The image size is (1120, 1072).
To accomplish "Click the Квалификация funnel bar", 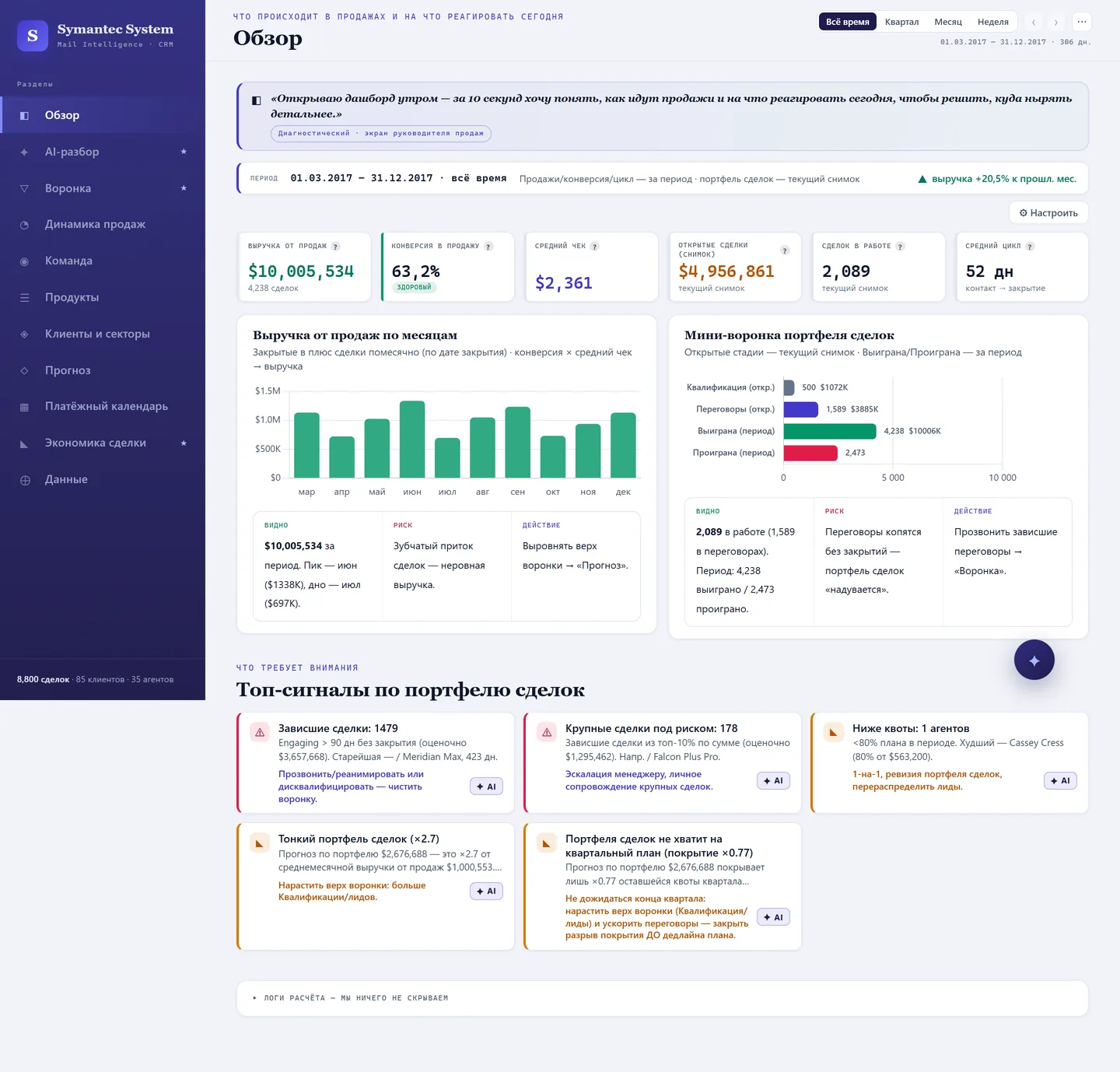I will pyautogui.click(x=789, y=387).
